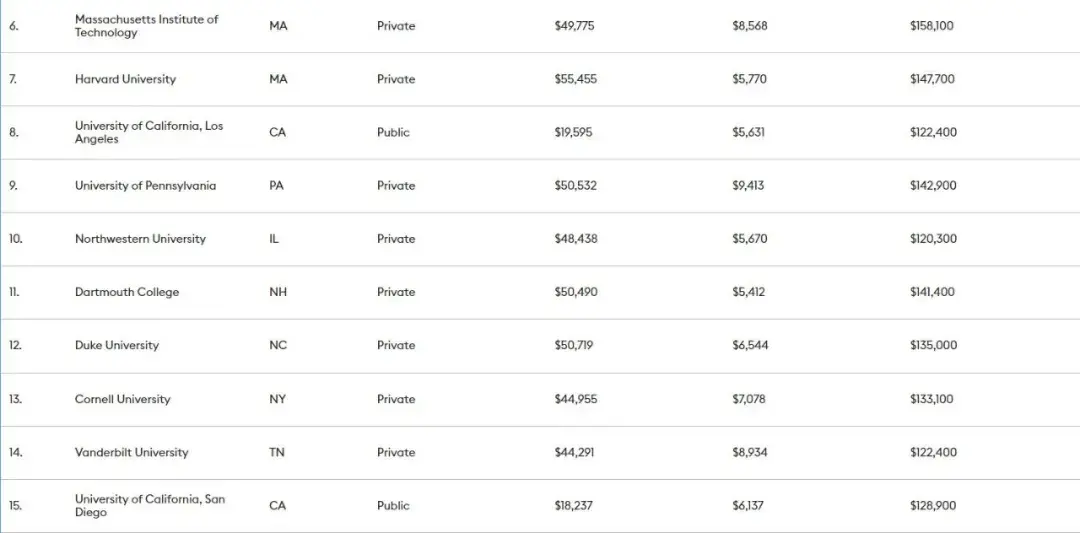Viewport: 1080px width, 533px height.
Task: Select the $158,100 salary cell for MIT
Action: (931, 26)
